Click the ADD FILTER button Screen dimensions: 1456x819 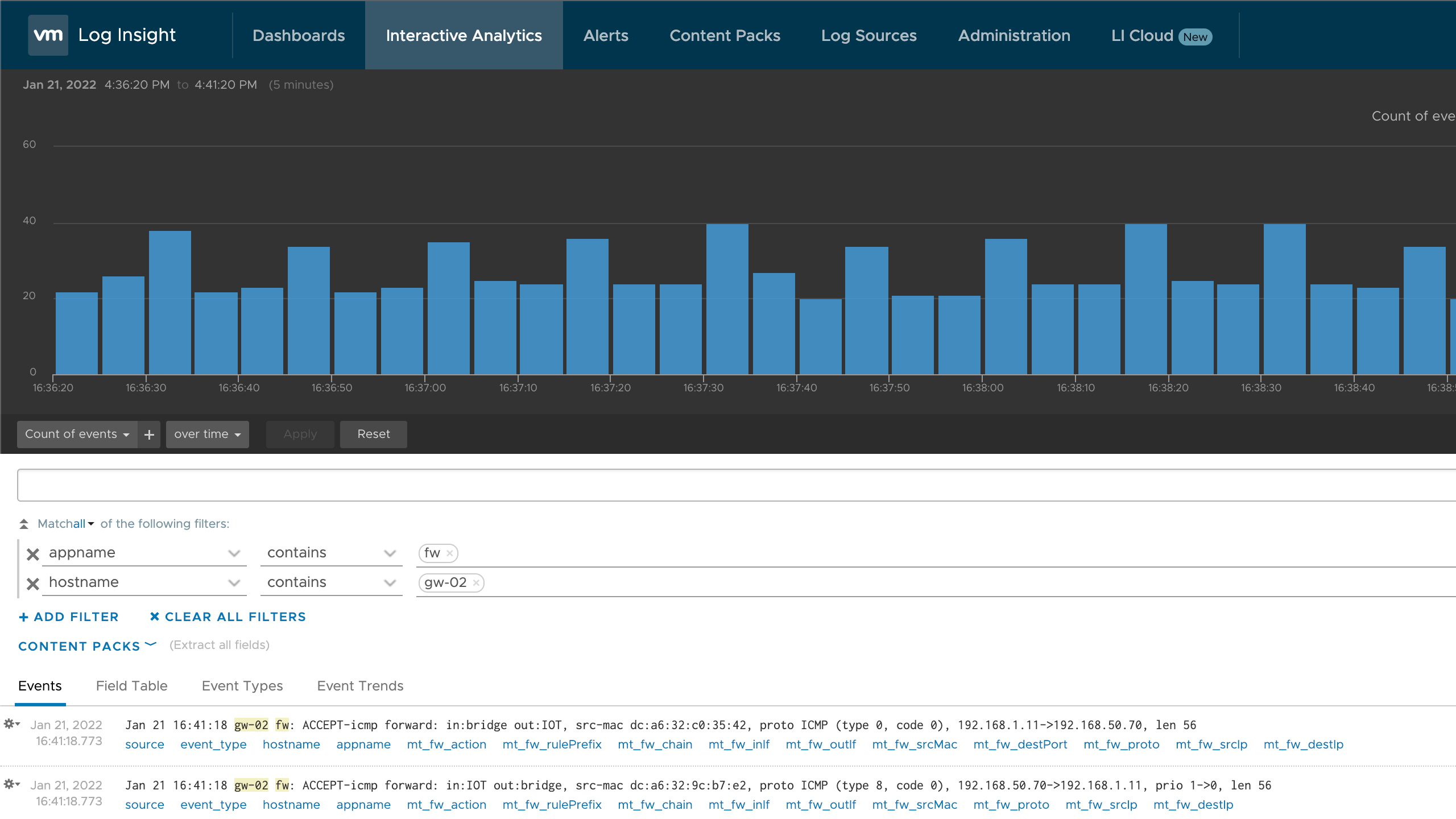pos(67,617)
